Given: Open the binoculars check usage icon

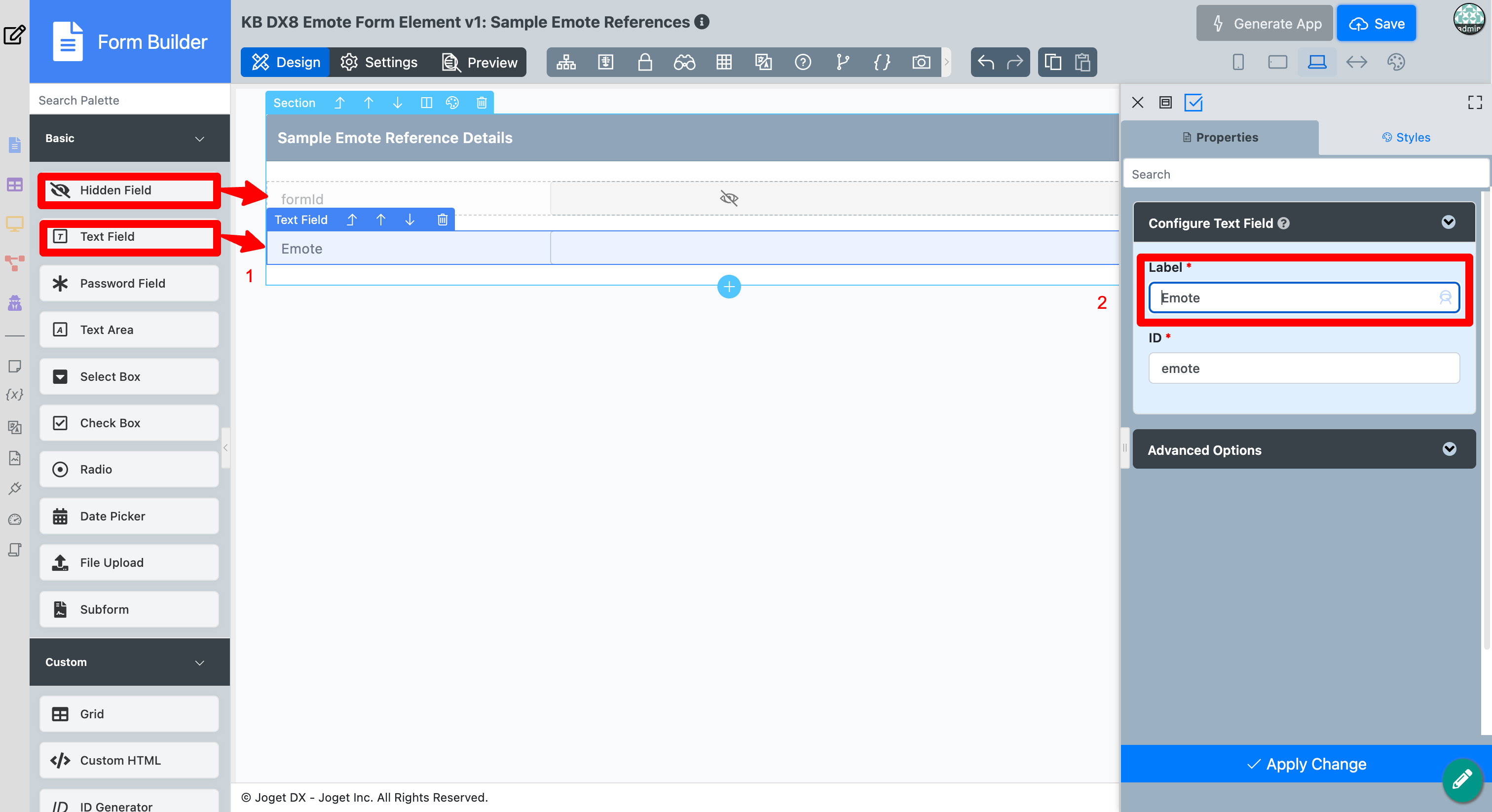Looking at the screenshot, I should click(x=684, y=62).
